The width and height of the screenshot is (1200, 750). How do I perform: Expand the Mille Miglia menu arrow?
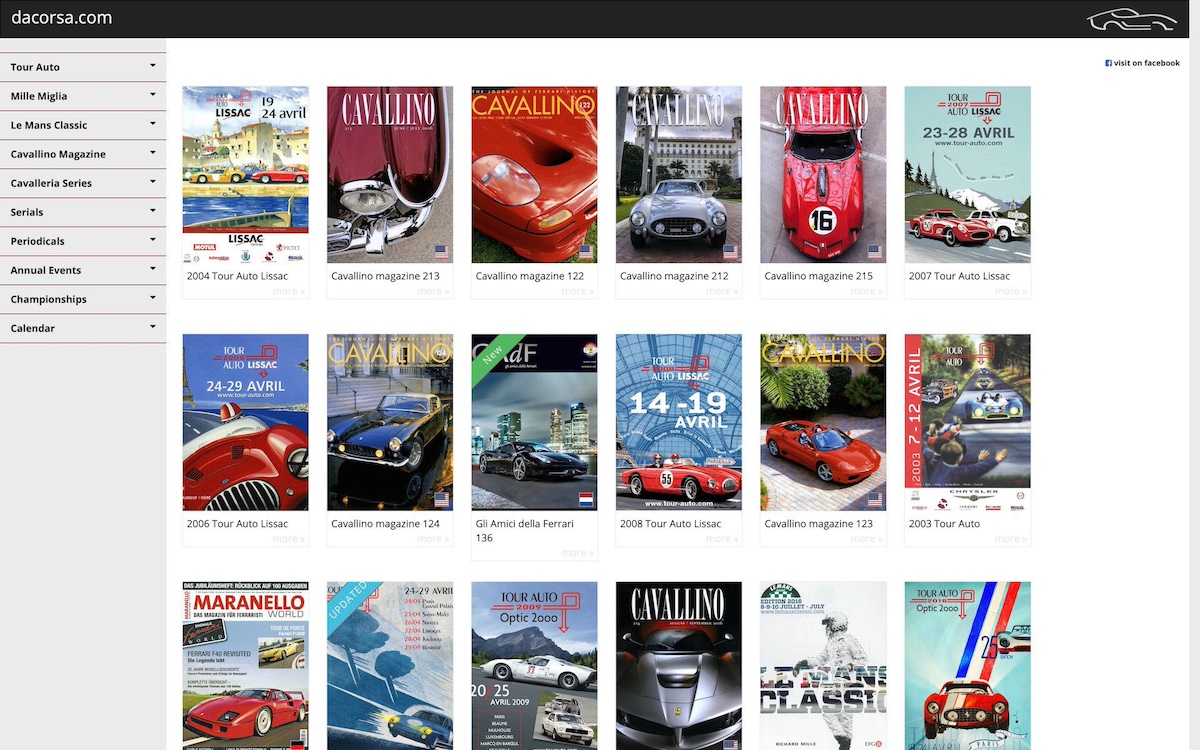(153, 95)
